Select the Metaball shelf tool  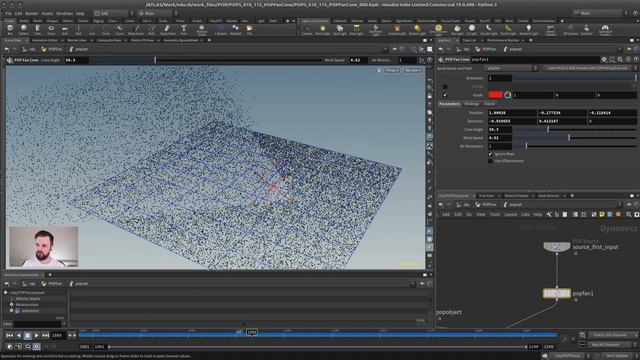(236, 29)
